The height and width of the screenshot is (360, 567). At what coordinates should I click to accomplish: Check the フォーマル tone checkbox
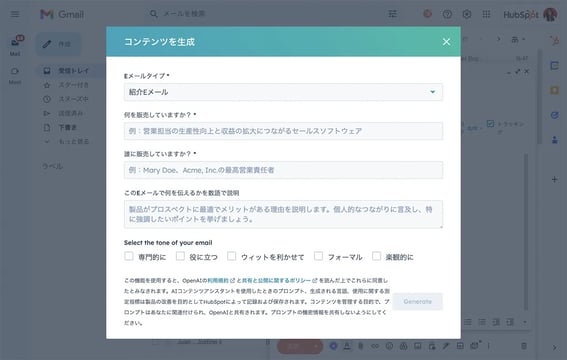click(x=318, y=256)
